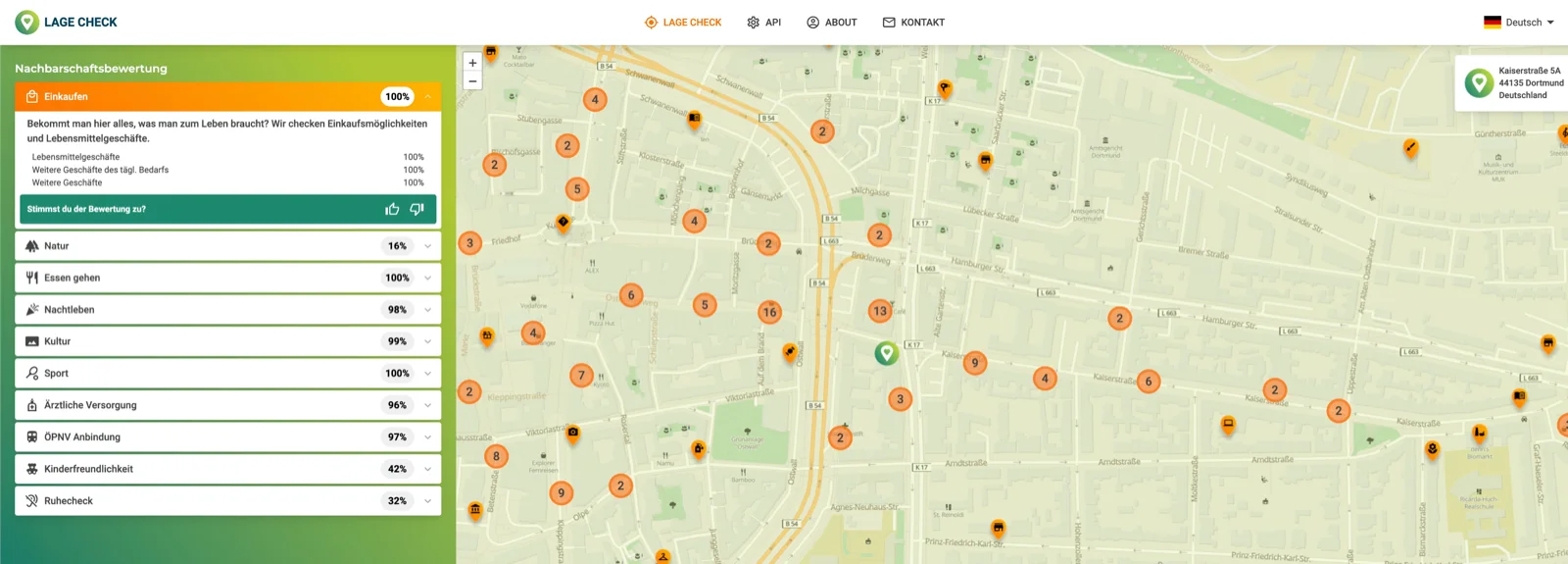The image size is (1568, 564).
Task: Click the Essen gehen cutlery icon
Action: [31, 278]
